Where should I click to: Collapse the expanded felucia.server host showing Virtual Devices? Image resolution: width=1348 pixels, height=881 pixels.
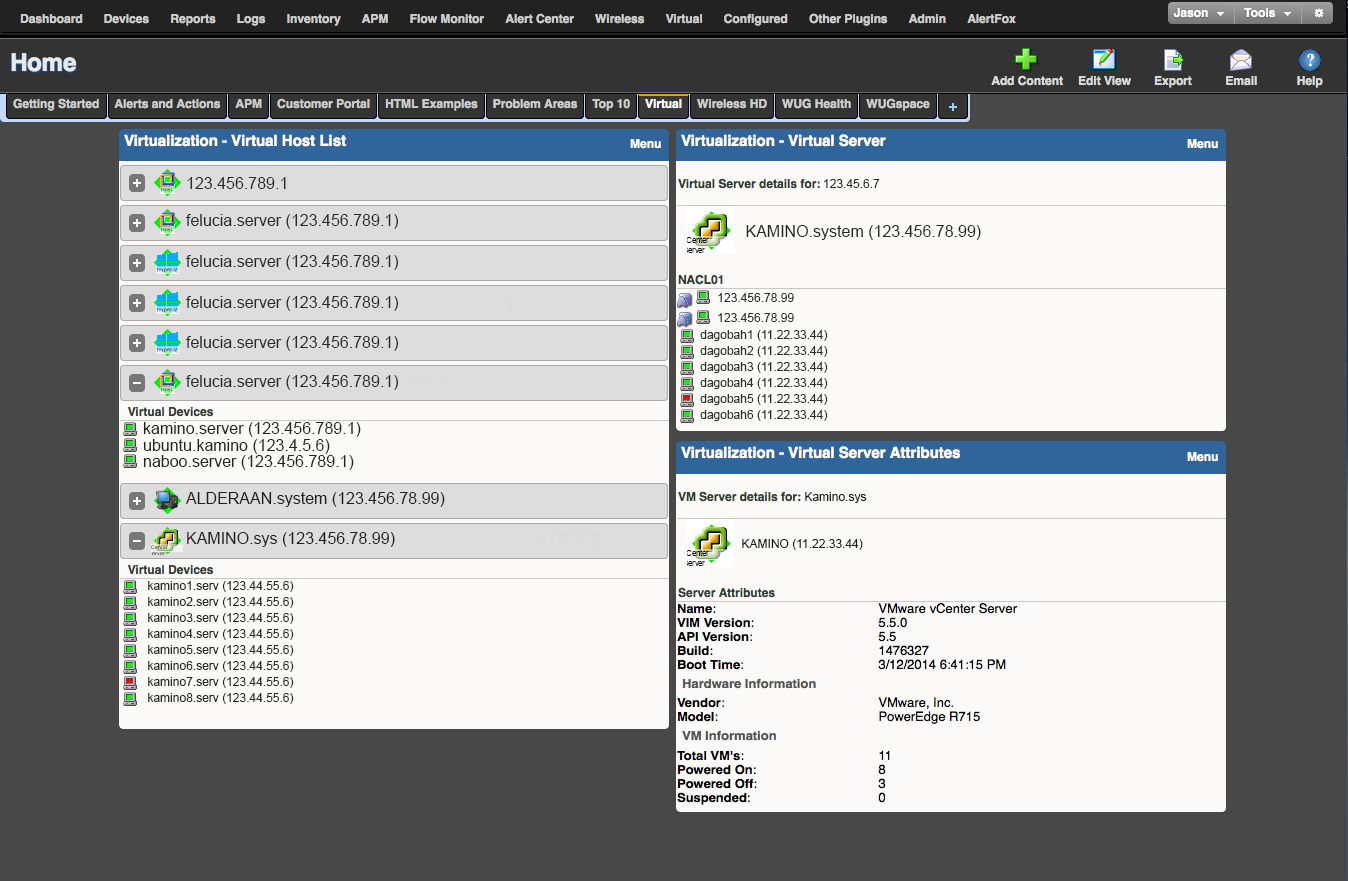[x=137, y=383]
